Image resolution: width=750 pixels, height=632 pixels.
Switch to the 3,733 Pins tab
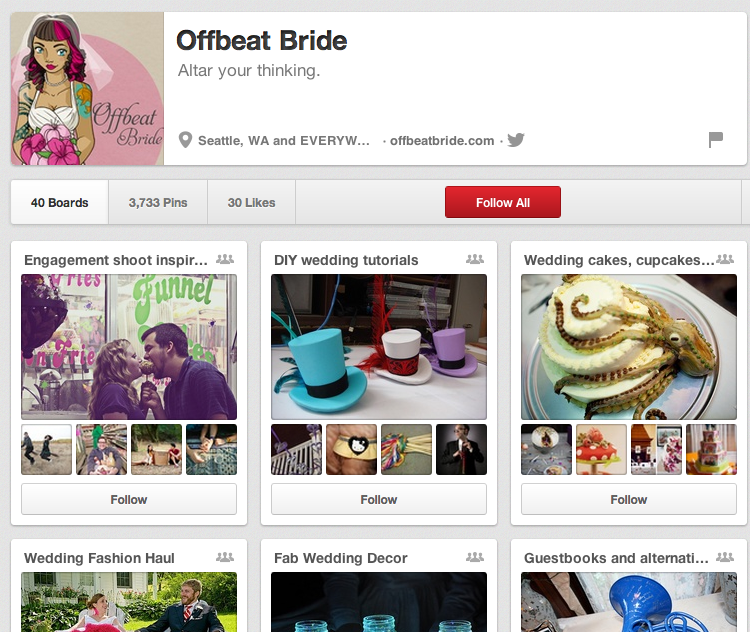click(x=158, y=202)
